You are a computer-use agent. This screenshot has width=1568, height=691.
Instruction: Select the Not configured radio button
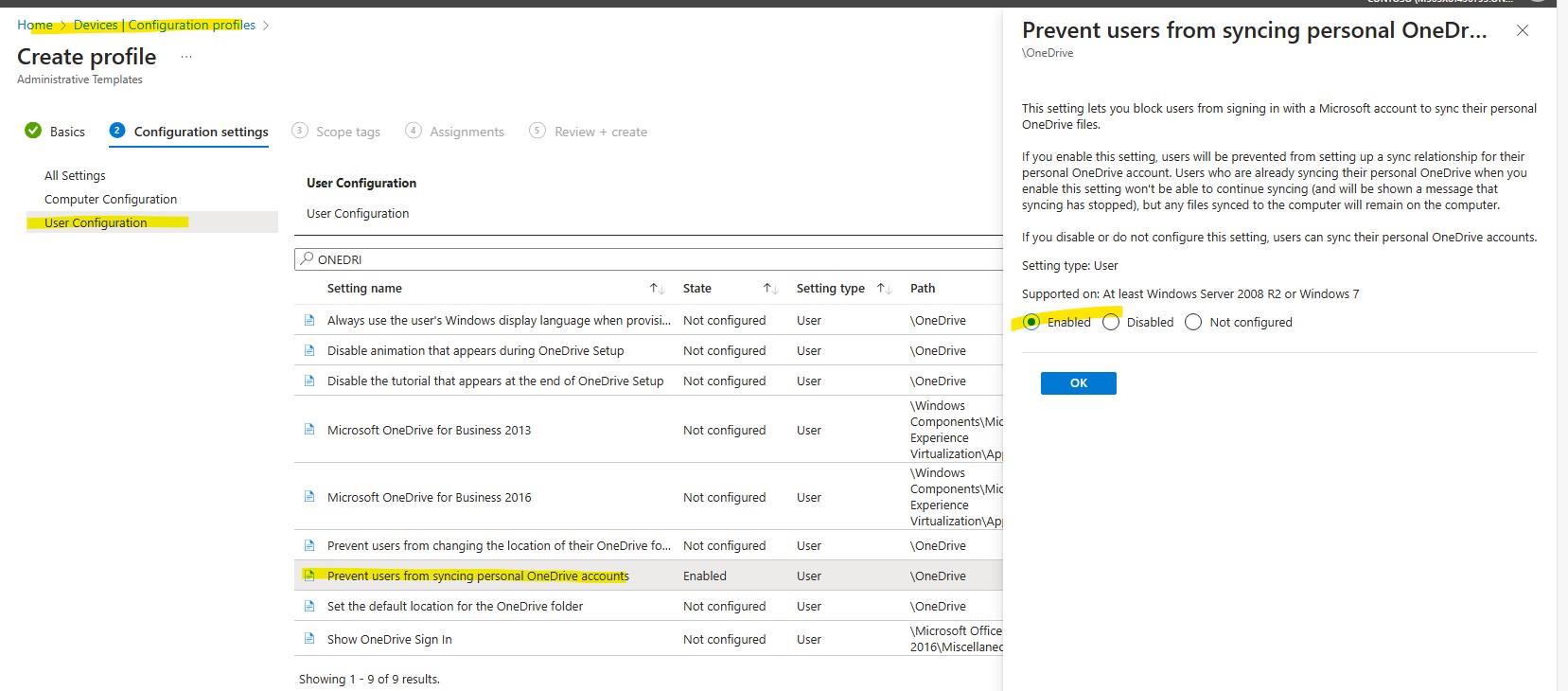[1193, 322]
